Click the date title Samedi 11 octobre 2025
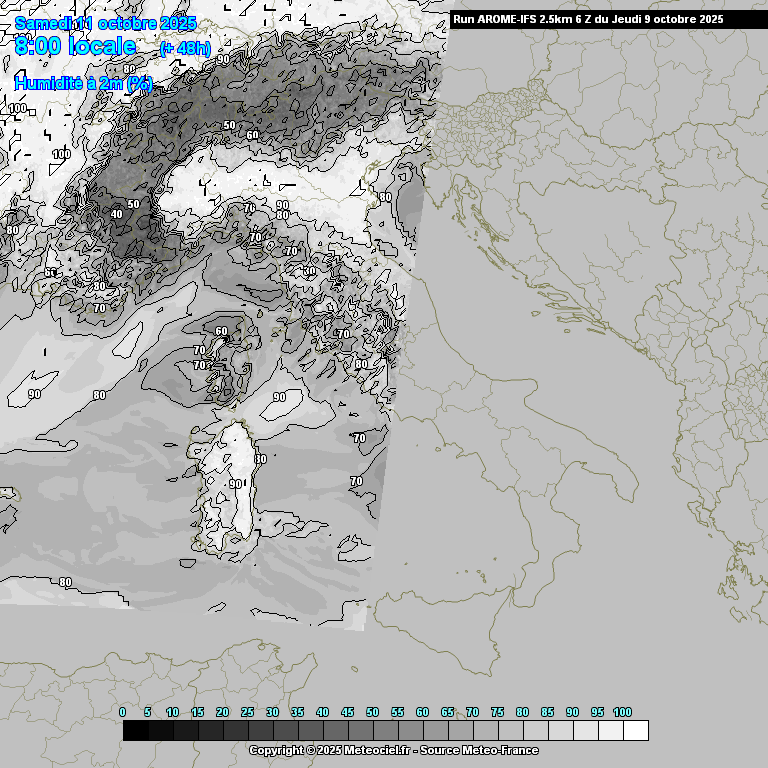Screen dimensions: 768x768 tap(105, 22)
